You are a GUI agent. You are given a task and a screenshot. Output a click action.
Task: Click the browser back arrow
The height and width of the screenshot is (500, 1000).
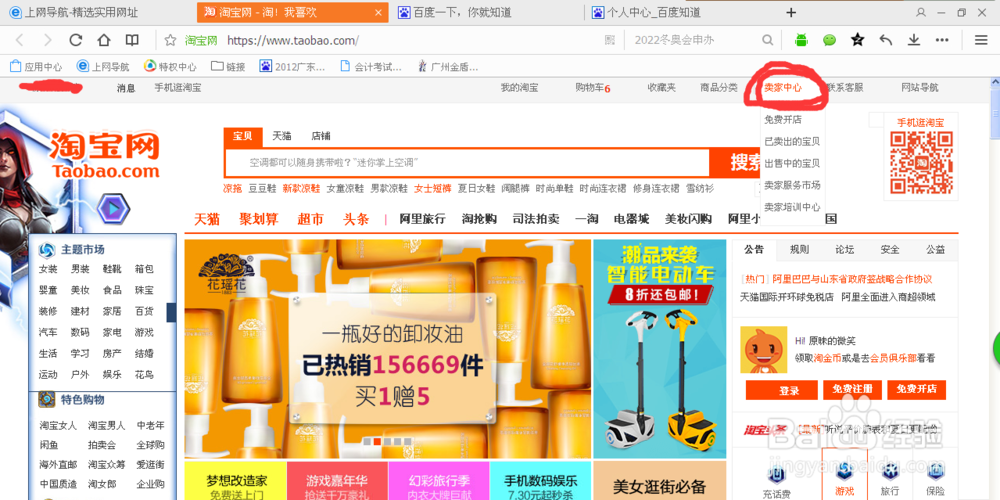pos(20,40)
